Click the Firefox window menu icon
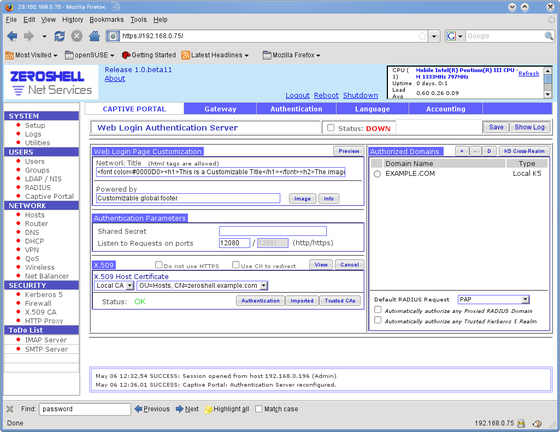Image resolution: width=560 pixels, height=432 pixels. 9,7
